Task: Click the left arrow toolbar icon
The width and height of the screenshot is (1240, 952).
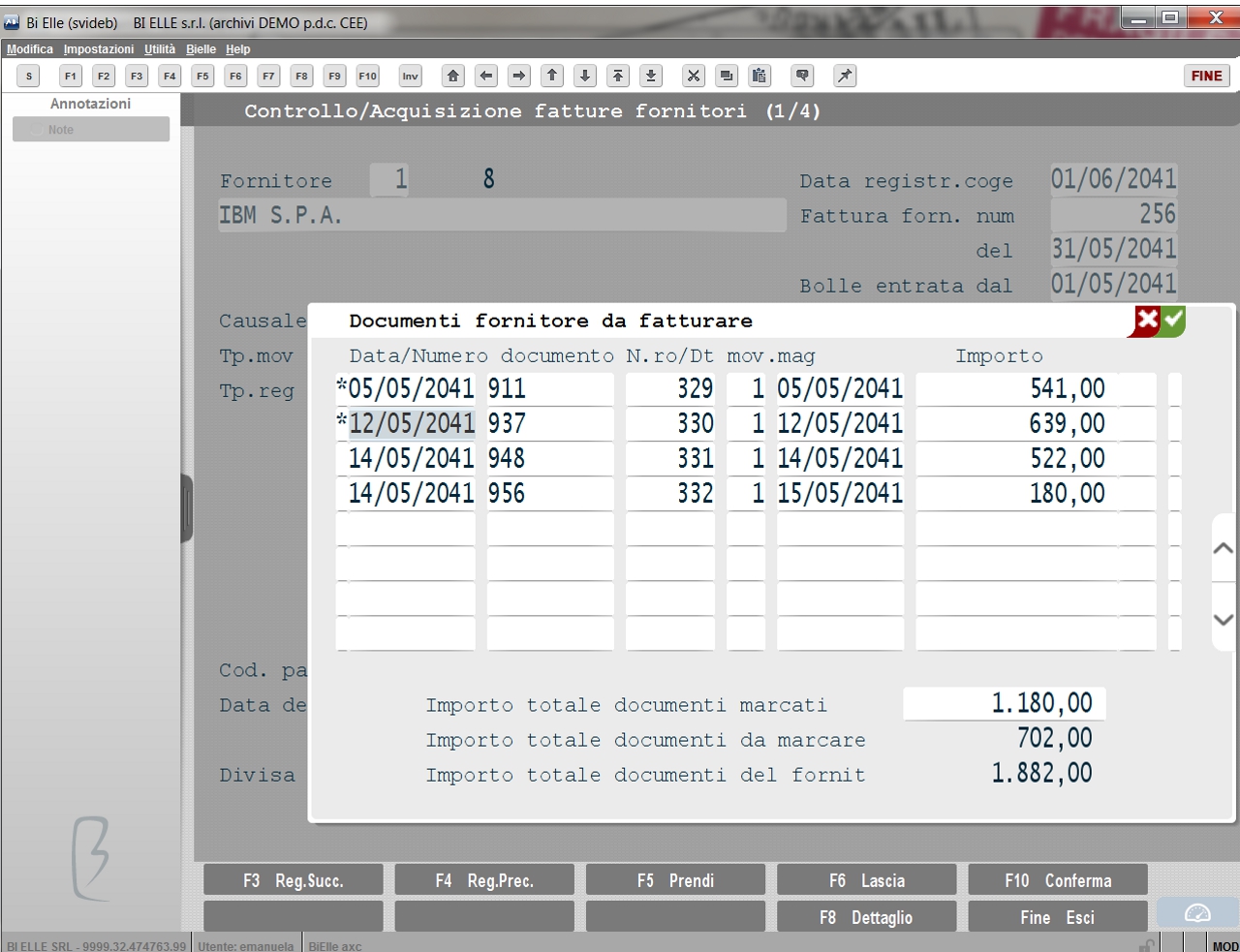Action: click(486, 76)
